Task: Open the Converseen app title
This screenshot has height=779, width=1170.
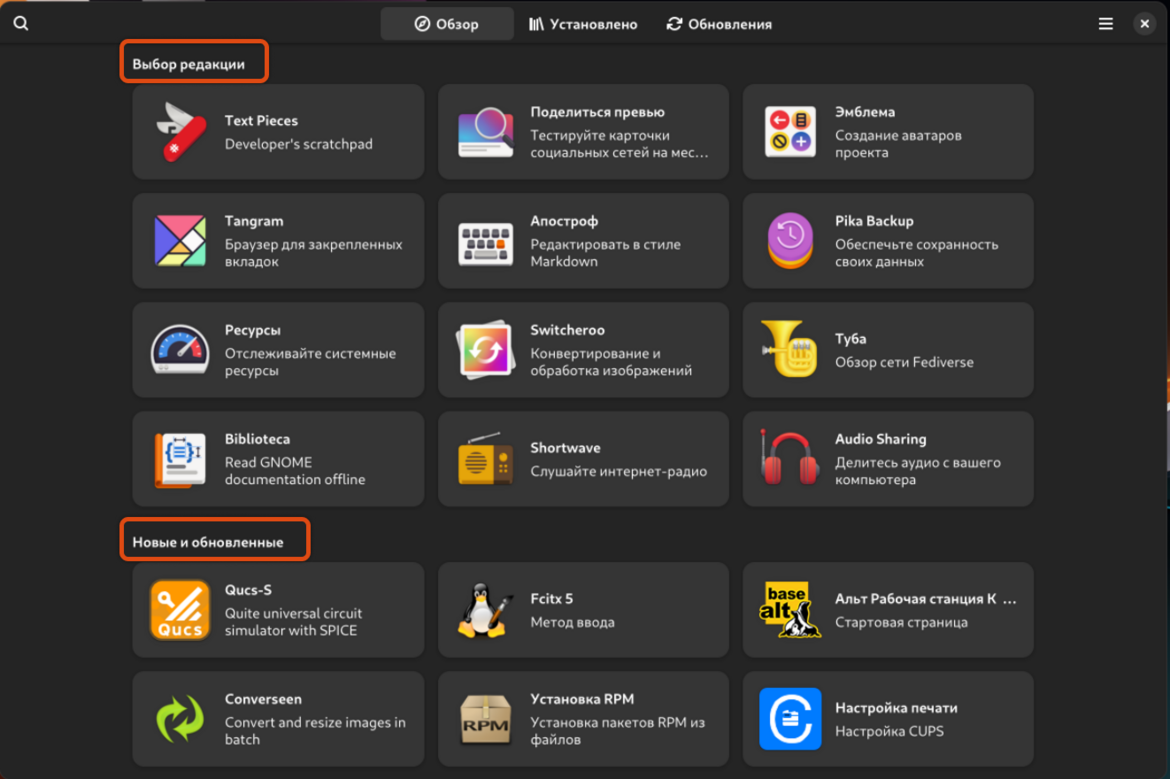Action: (263, 699)
